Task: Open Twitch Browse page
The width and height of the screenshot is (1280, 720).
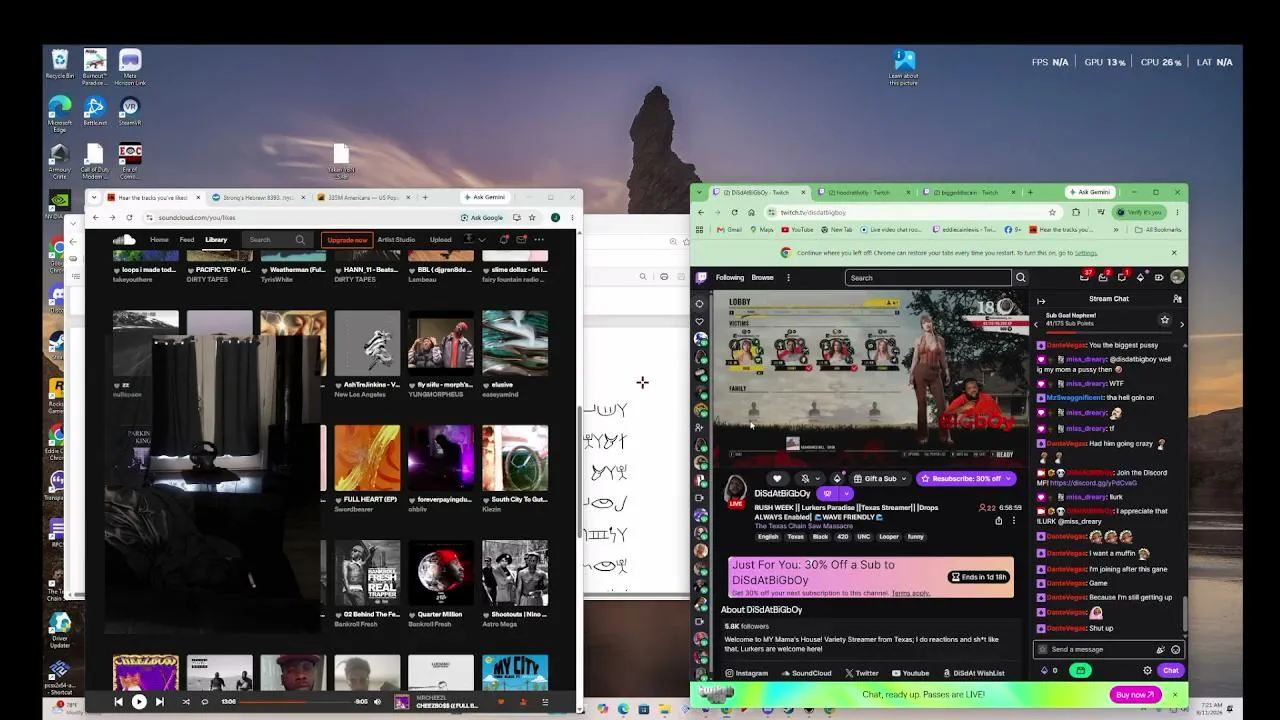Action: click(x=763, y=278)
